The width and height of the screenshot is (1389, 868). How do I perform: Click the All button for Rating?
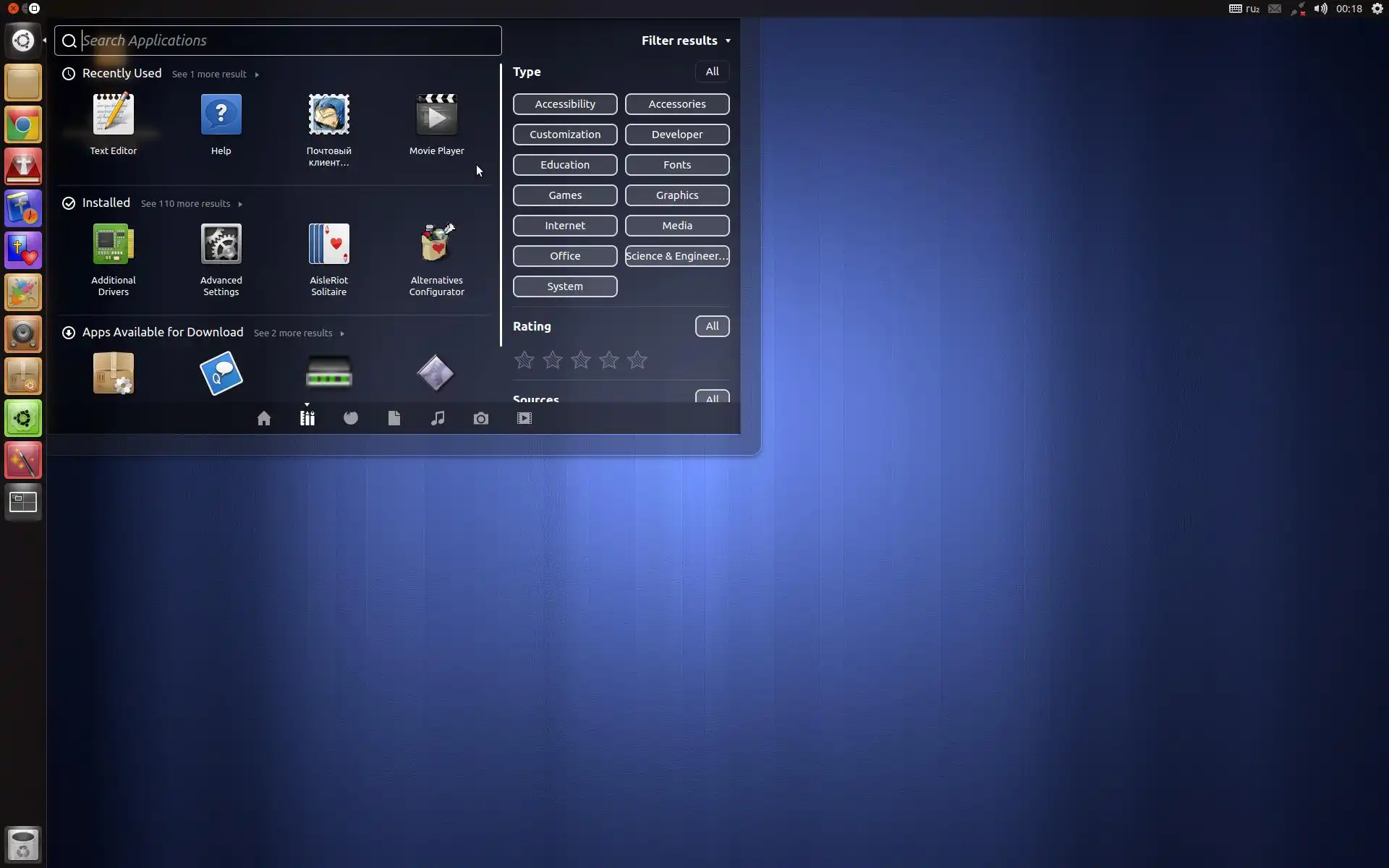click(x=711, y=326)
